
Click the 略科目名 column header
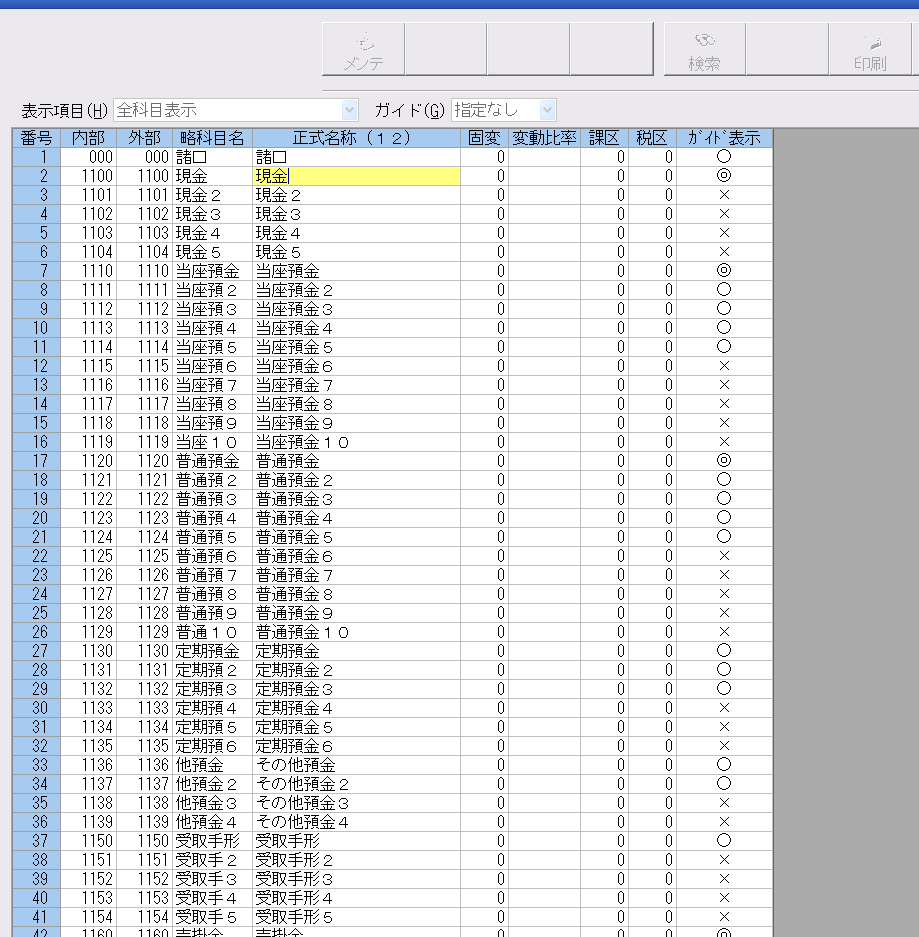[x=212, y=138]
